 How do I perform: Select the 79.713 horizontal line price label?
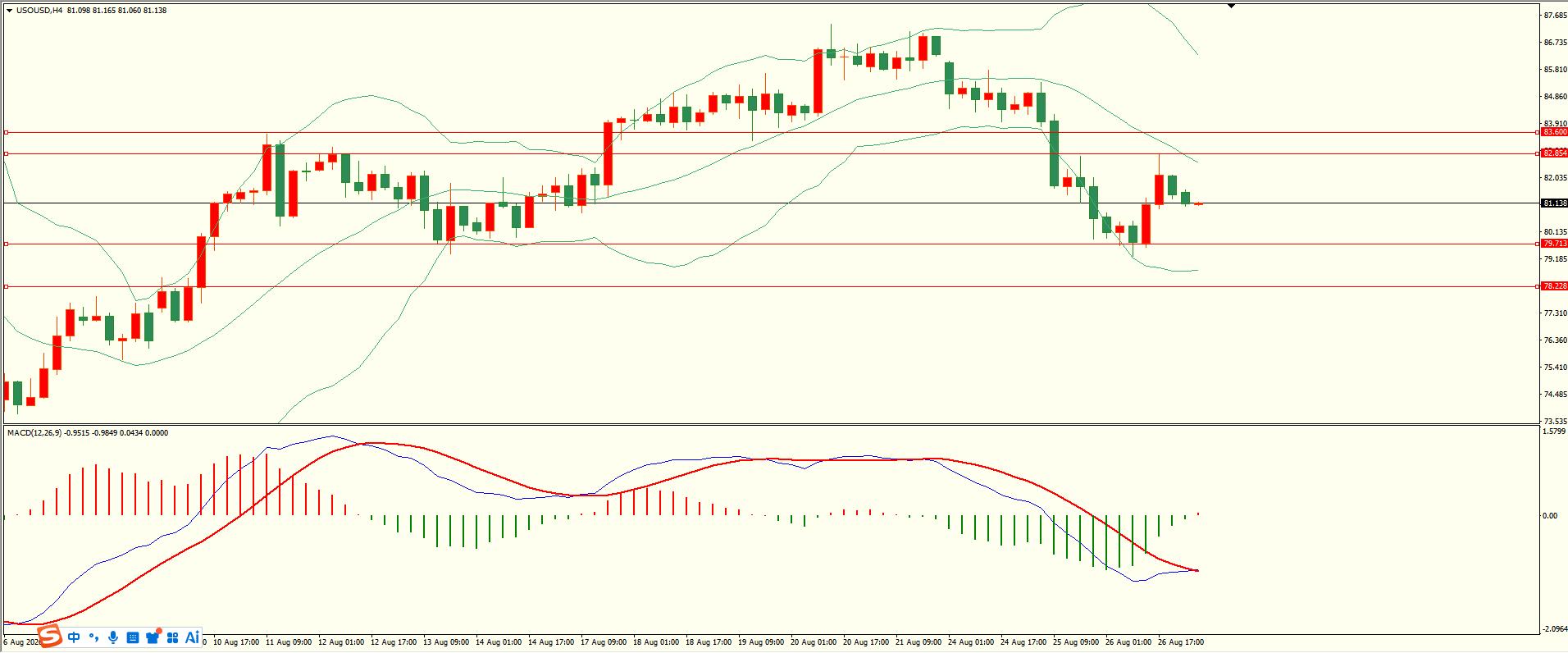coord(1554,244)
